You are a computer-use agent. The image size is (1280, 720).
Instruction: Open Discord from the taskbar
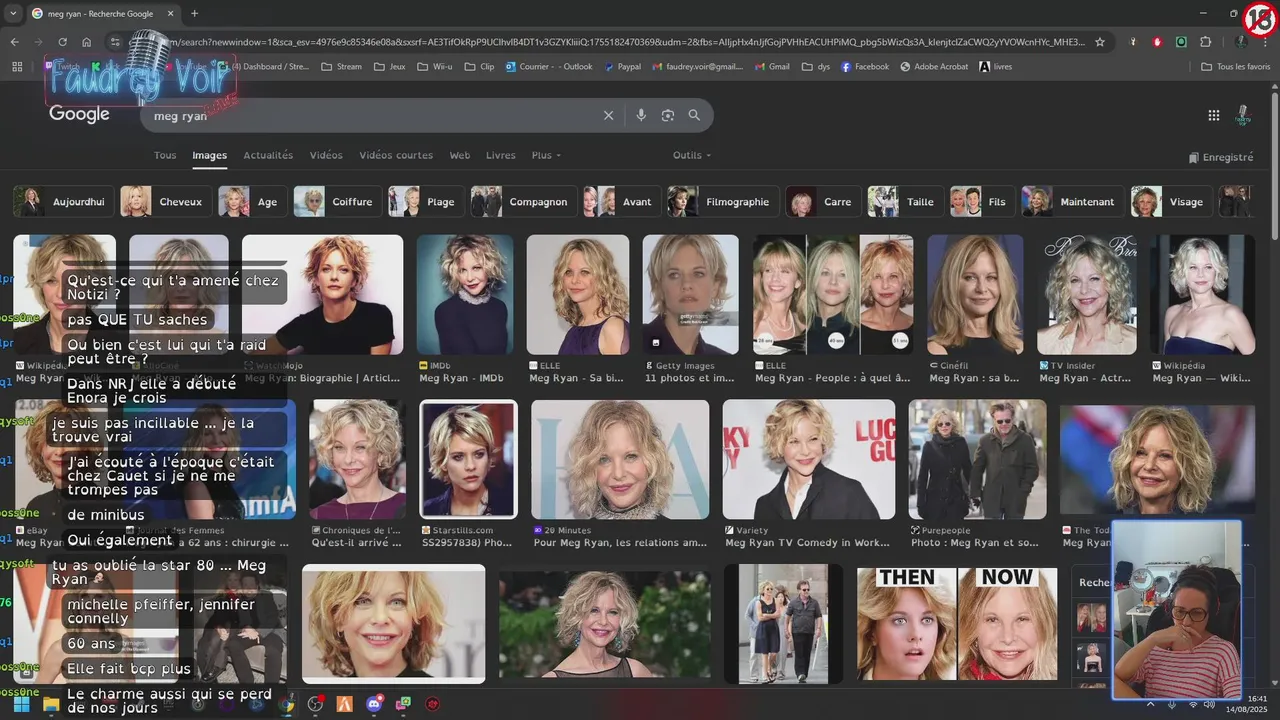(375, 704)
